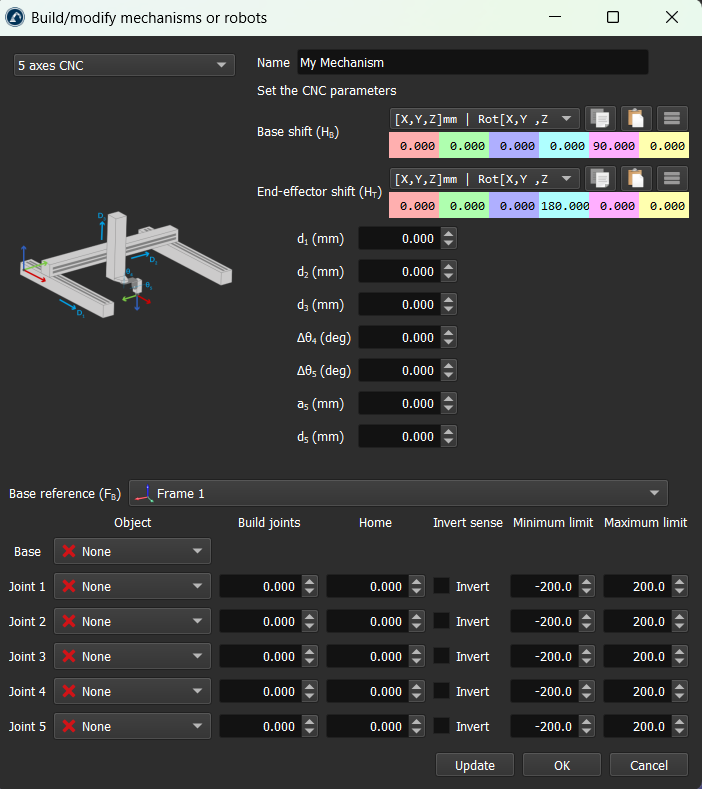Check Invert option for Joint 5
This screenshot has width=702, height=789.
[x=441, y=727]
